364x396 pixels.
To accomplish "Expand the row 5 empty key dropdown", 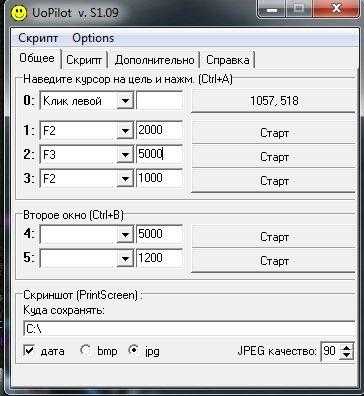I will 125,259.
